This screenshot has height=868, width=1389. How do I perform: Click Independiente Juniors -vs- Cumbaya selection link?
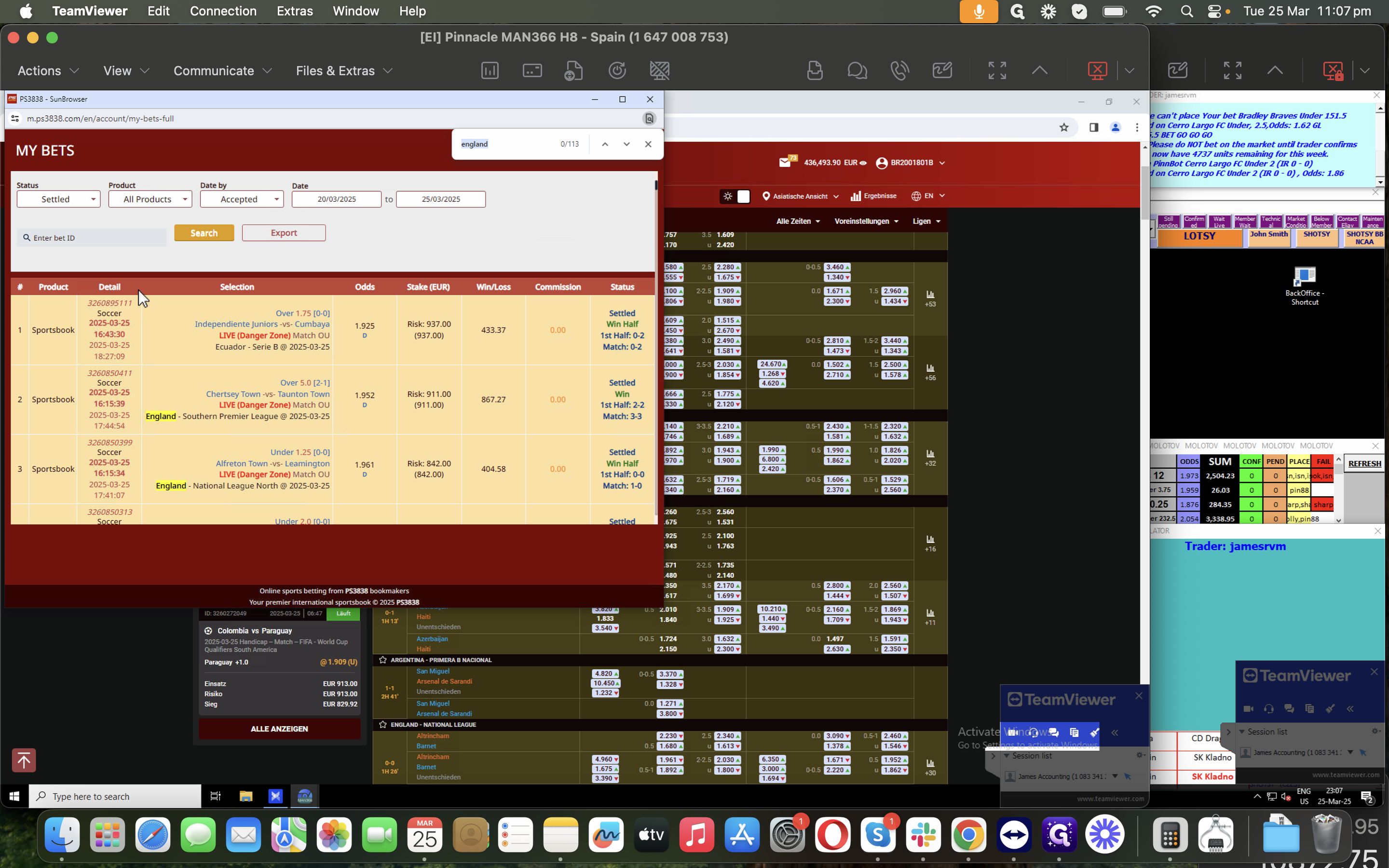tap(262, 324)
